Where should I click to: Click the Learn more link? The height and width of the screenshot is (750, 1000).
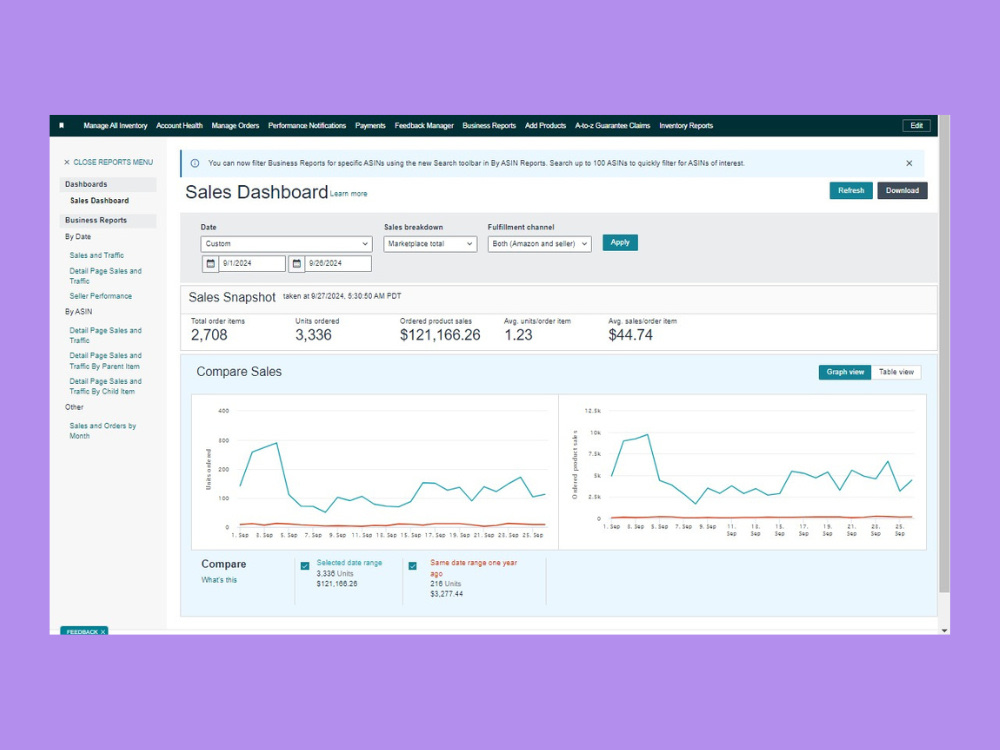tap(348, 194)
